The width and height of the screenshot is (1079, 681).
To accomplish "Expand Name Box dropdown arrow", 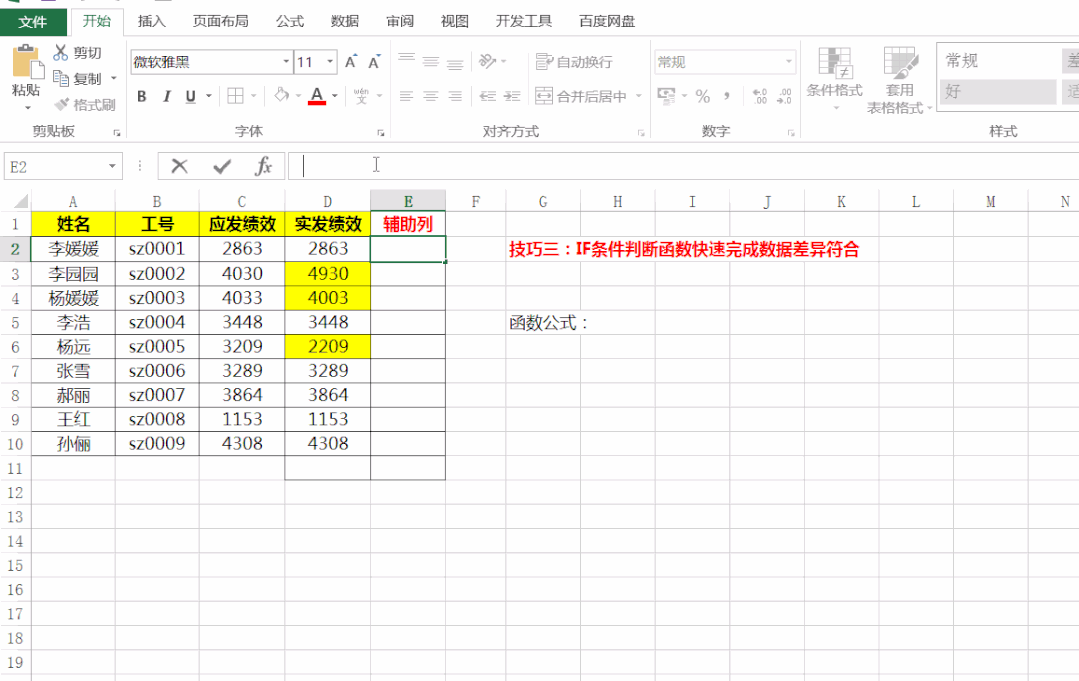I will [x=112, y=166].
